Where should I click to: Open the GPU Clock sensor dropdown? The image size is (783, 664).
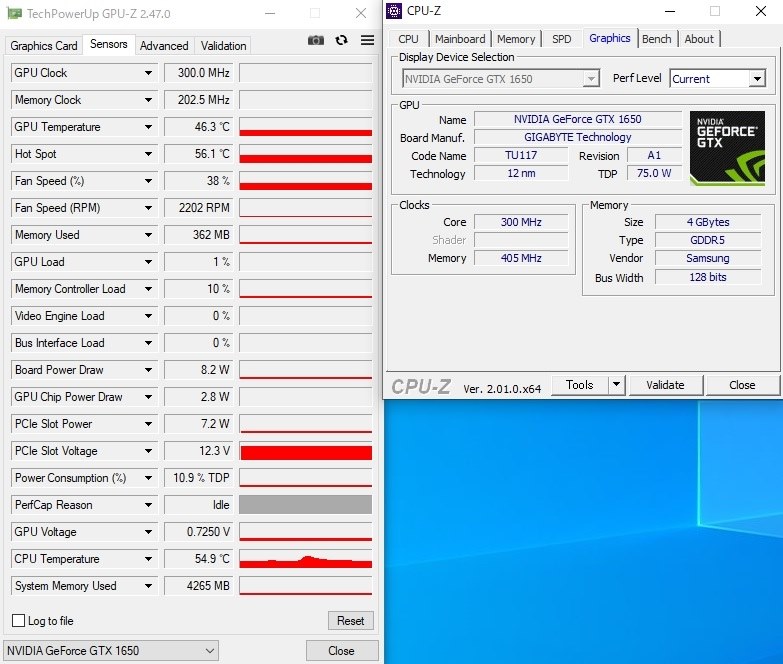click(148, 73)
